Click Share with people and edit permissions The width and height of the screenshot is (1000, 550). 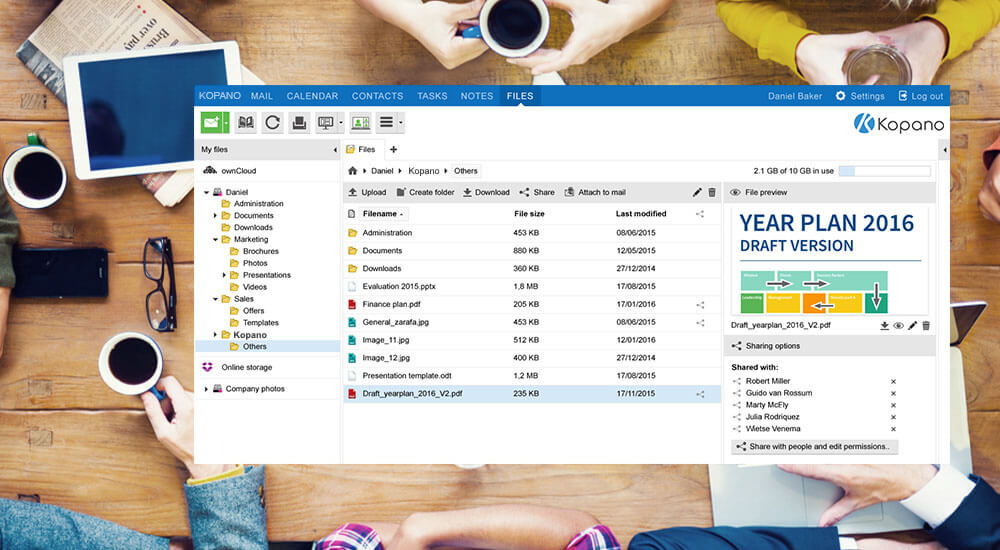(814, 447)
